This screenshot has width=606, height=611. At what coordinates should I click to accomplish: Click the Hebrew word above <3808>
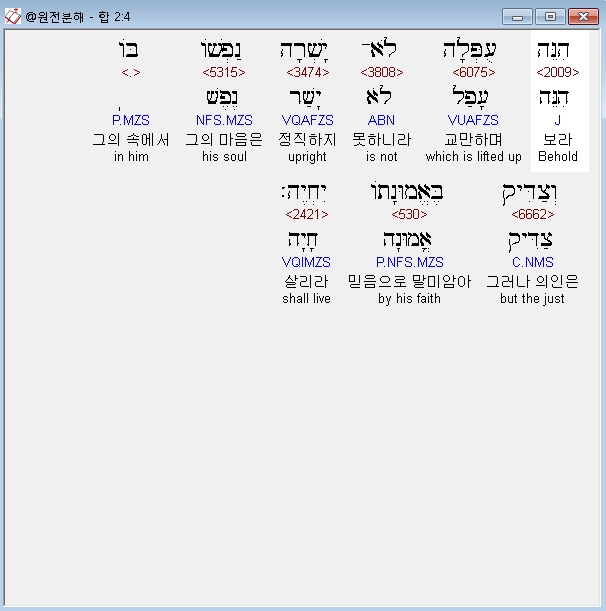coord(379,48)
